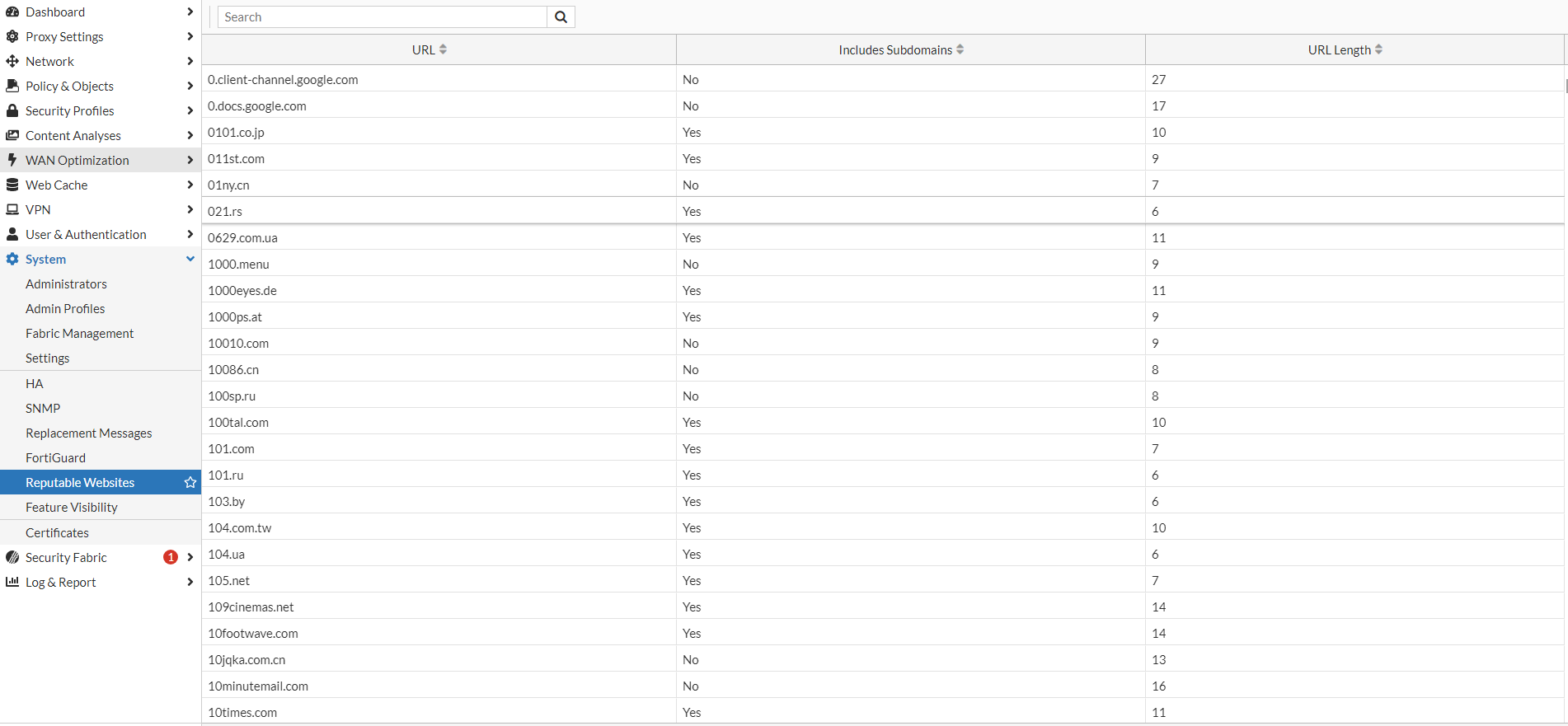Click the Dashboard gauge icon
Image resolution: width=1568 pixels, height=726 pixels.
click(x=12, y=12)
